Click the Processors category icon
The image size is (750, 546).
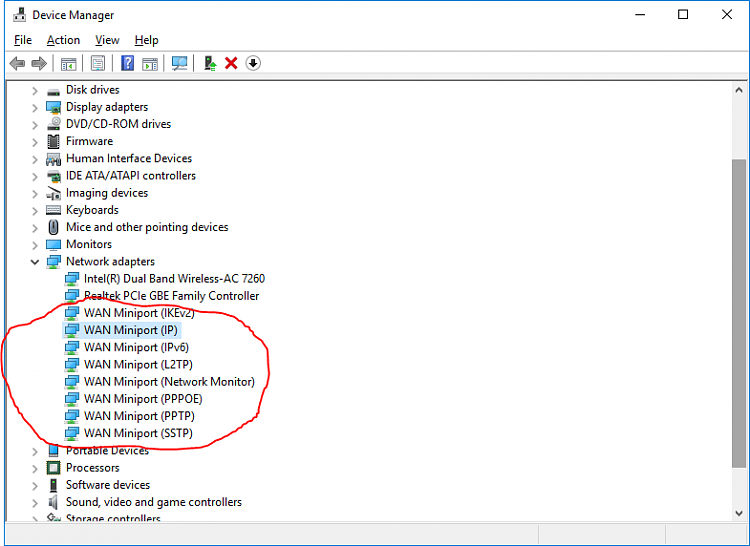click(x=54, y=468)
